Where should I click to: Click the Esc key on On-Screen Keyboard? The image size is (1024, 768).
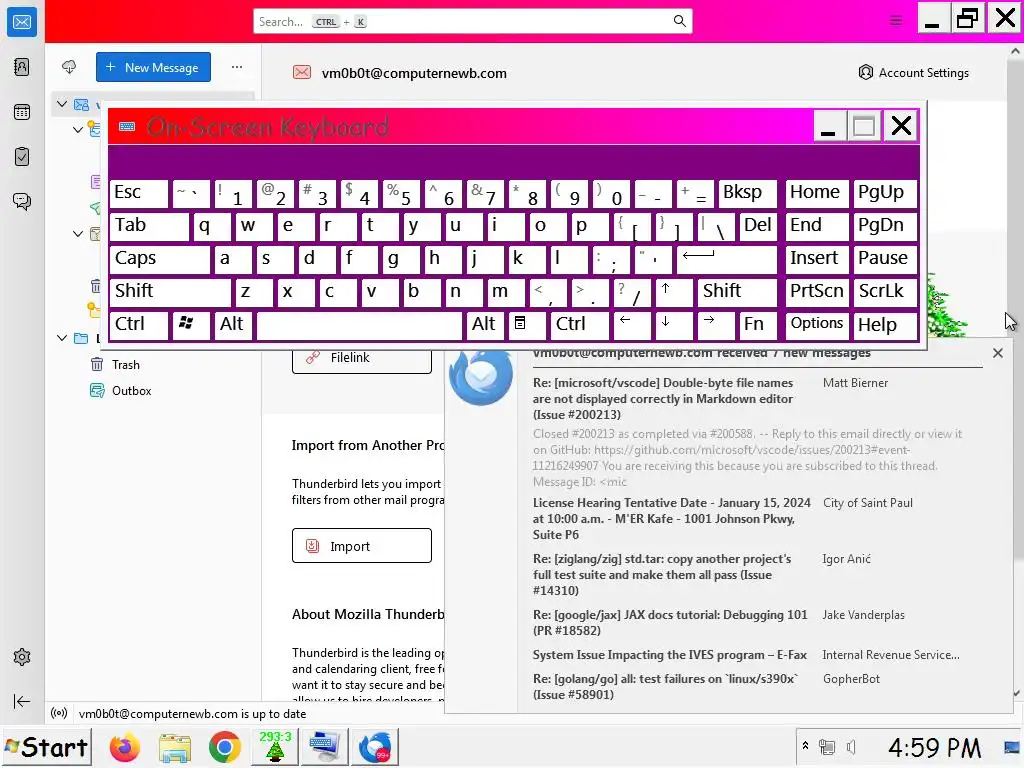point(139,193)
